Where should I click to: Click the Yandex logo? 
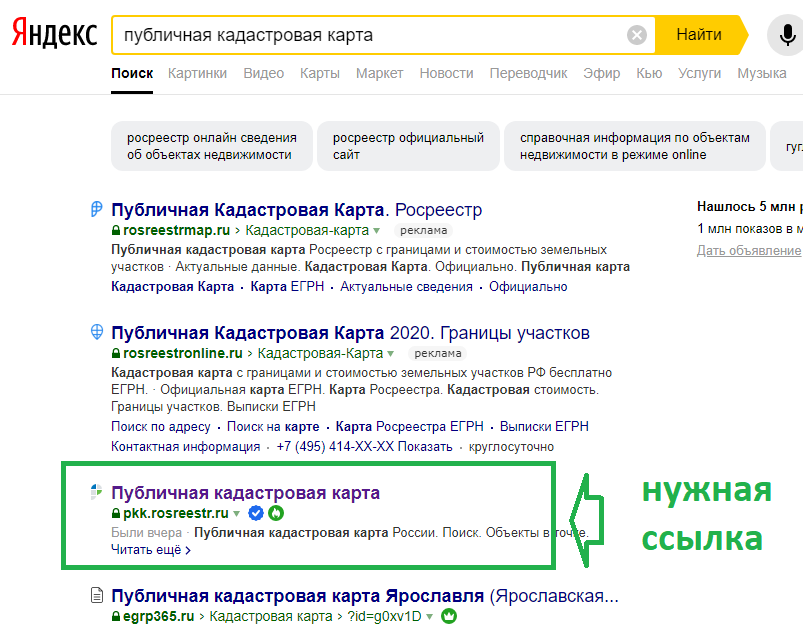point(54,33)
